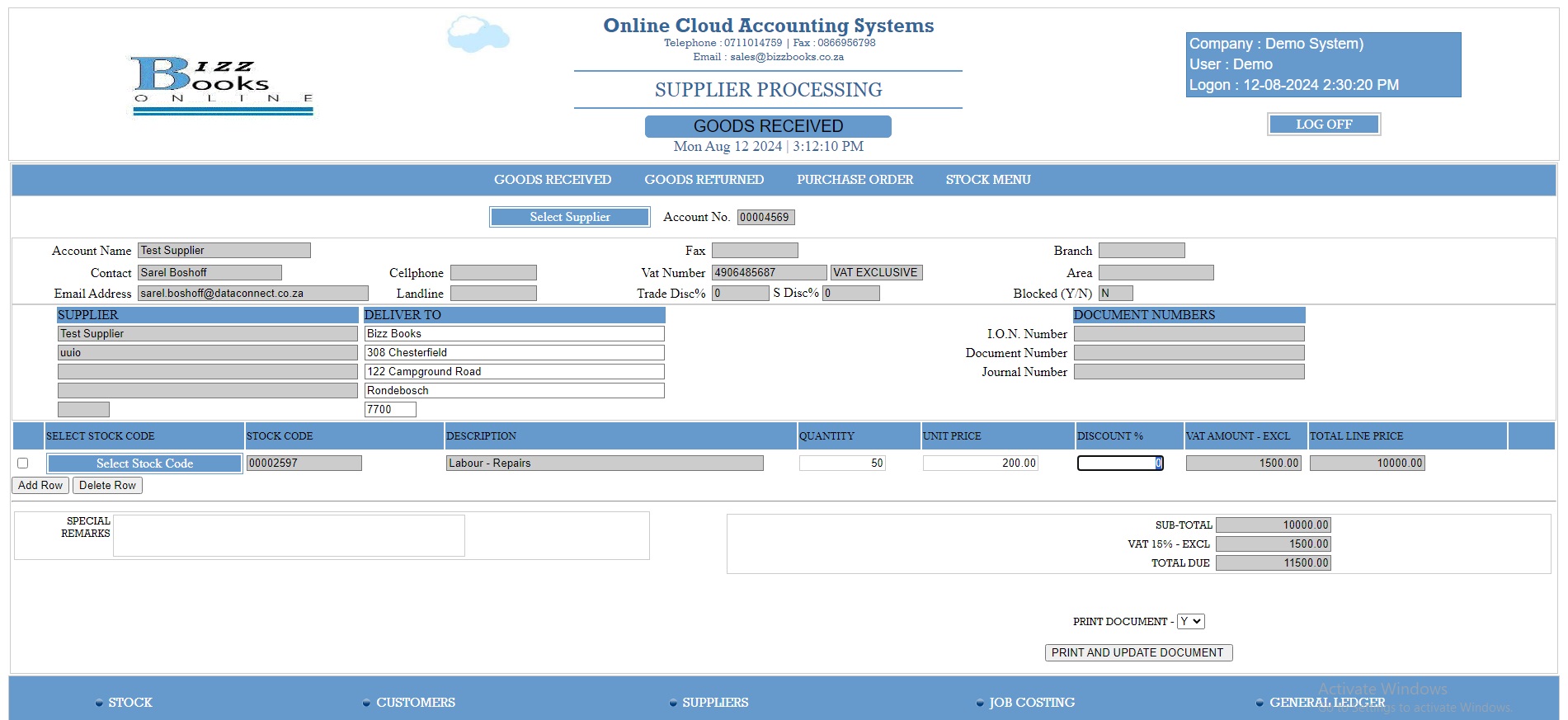The width and height of the screenshot is (1568, 720).
Task: Click the Select Stock Code button
Action: [x=144, y=464]
